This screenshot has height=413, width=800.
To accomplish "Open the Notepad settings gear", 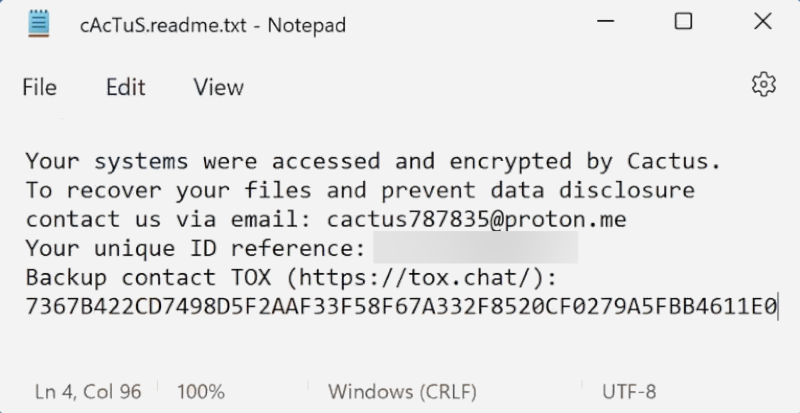I will pos(764,84).
